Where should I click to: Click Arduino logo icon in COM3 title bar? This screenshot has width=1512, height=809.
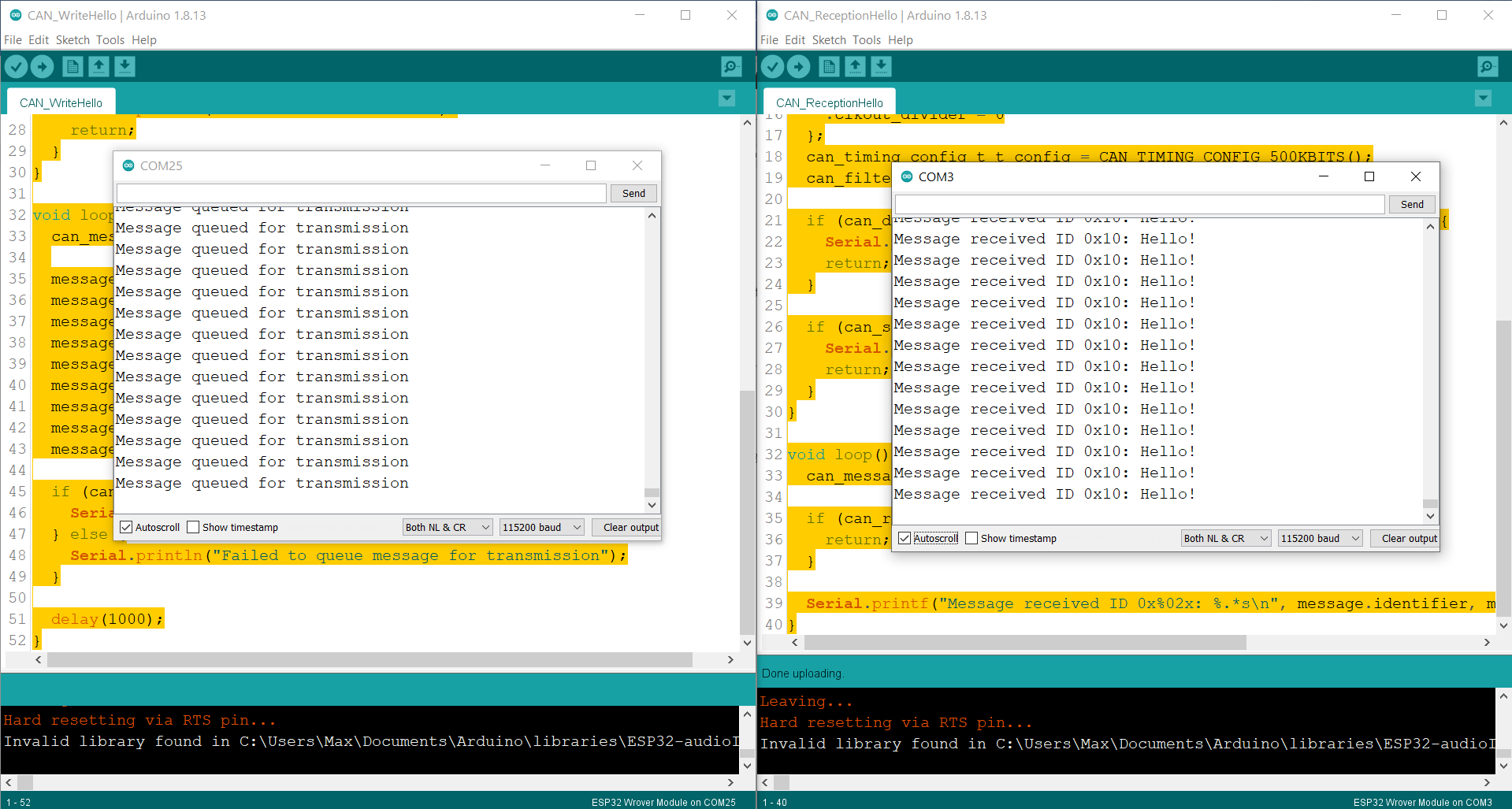[x=907, y=176]
